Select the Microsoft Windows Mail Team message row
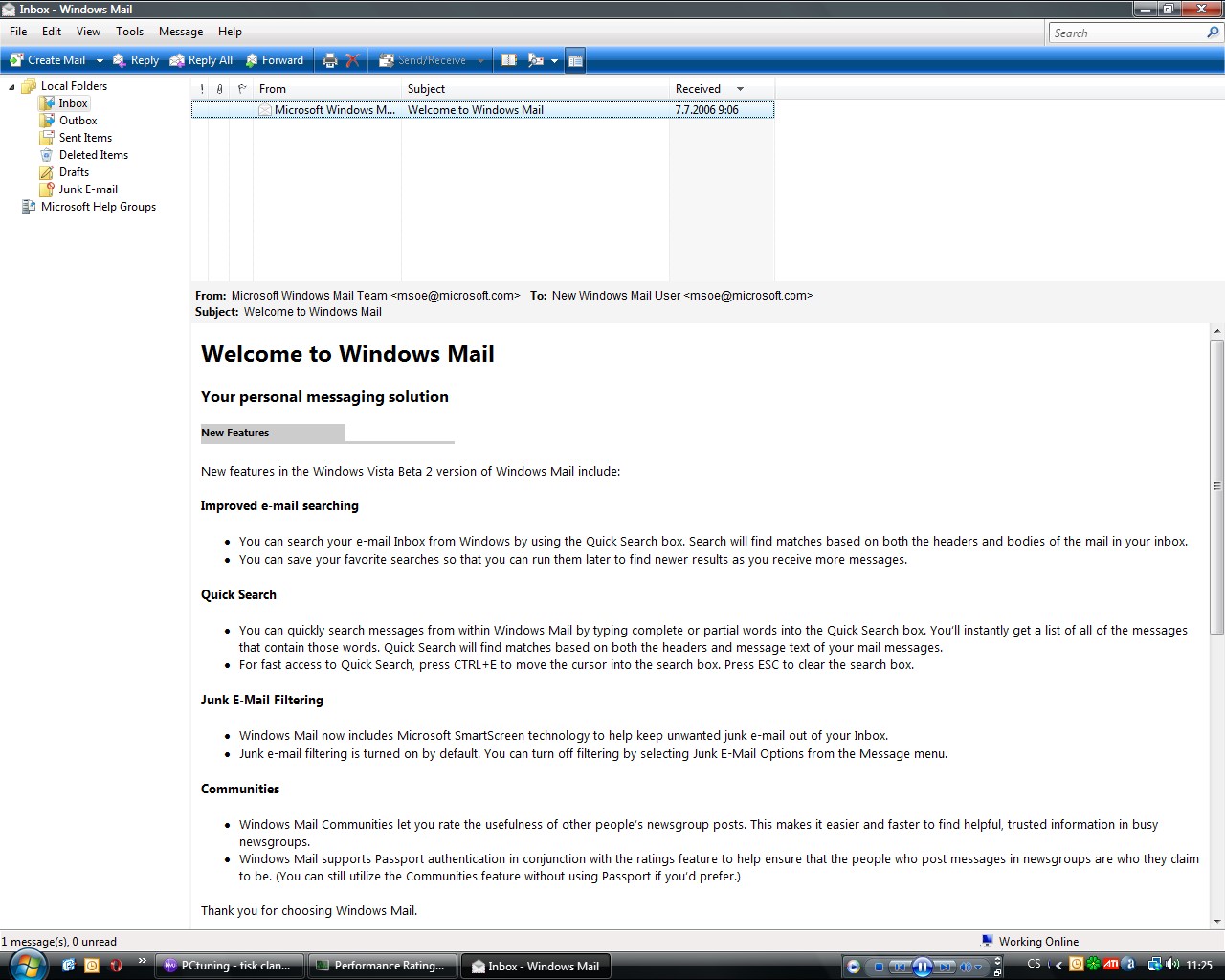Image resolution: width=1225 pixels, height=980 pixels. (482, 110)
